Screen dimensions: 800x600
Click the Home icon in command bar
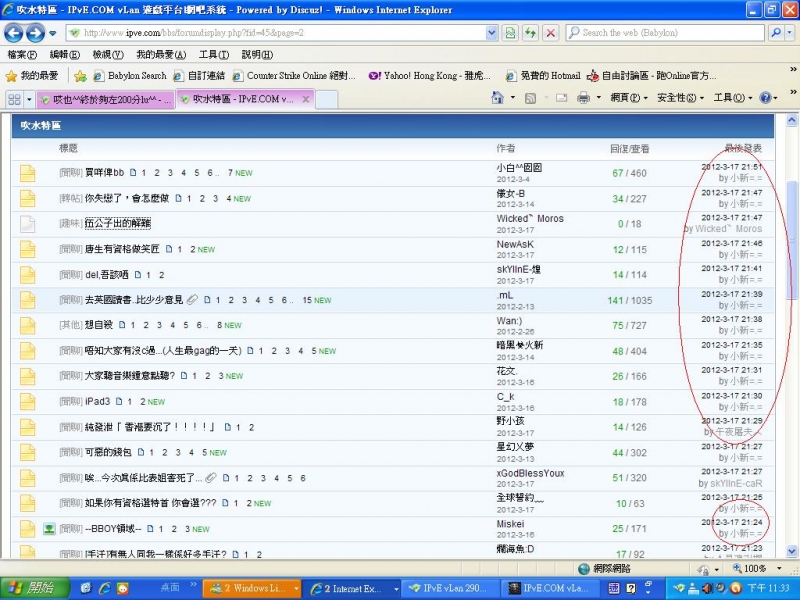click(x=497, y=98)
